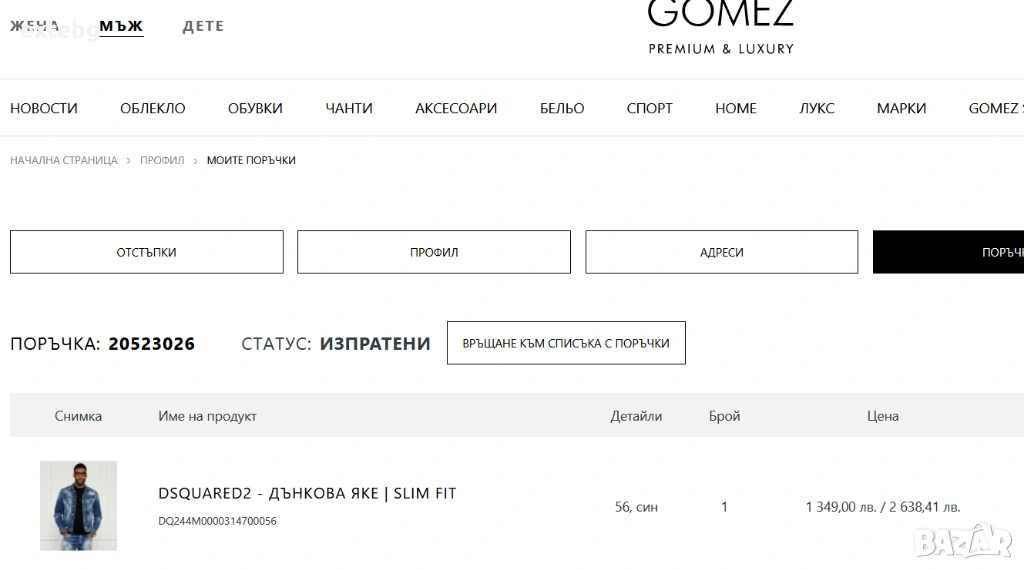The width and height of the screenshot is (1024, 570).
Task: Browse the БЕЛЬО category
Action: [562, 108]
